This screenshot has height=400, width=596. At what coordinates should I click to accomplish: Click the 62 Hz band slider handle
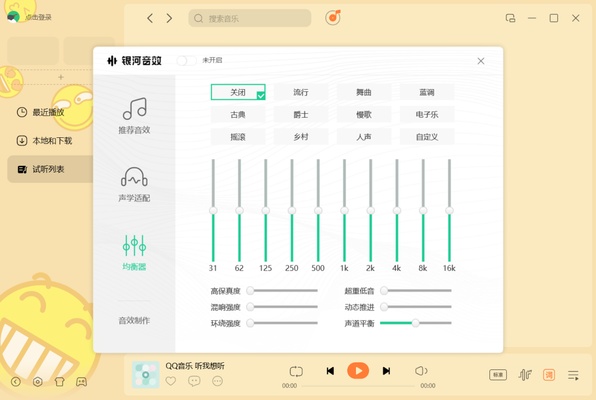239,210
